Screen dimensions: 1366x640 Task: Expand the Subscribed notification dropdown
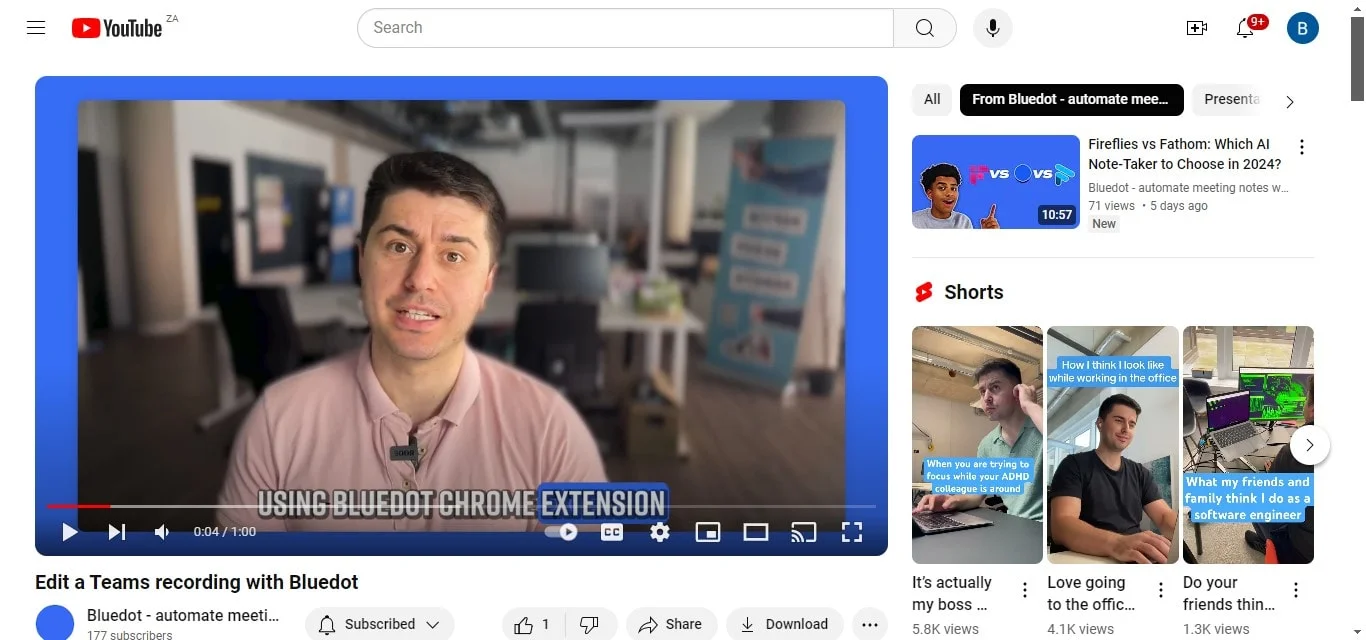click(380, 625)
